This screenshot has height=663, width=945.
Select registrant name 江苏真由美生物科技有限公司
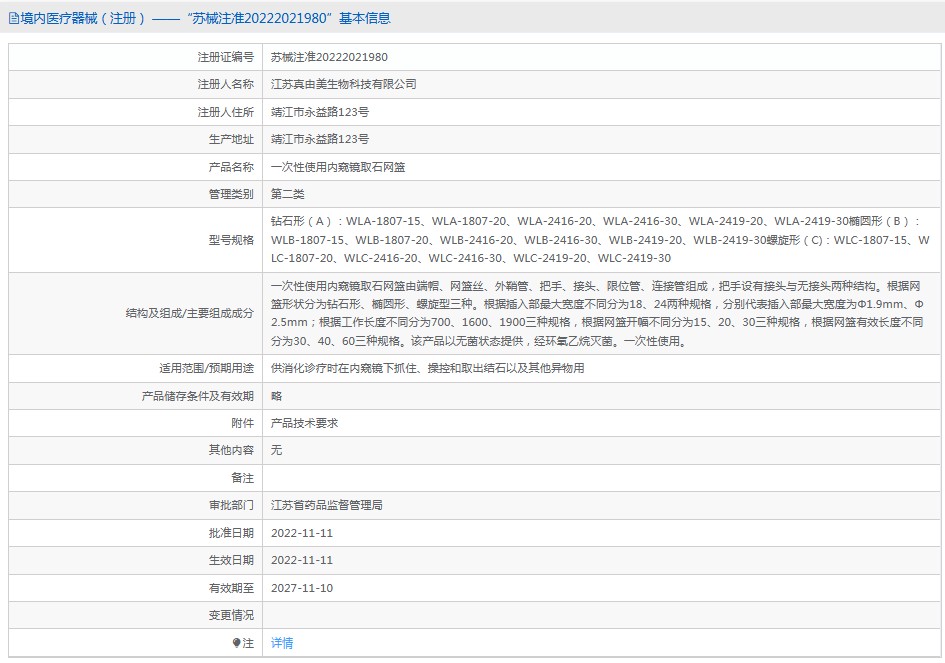tap(344, 84)
